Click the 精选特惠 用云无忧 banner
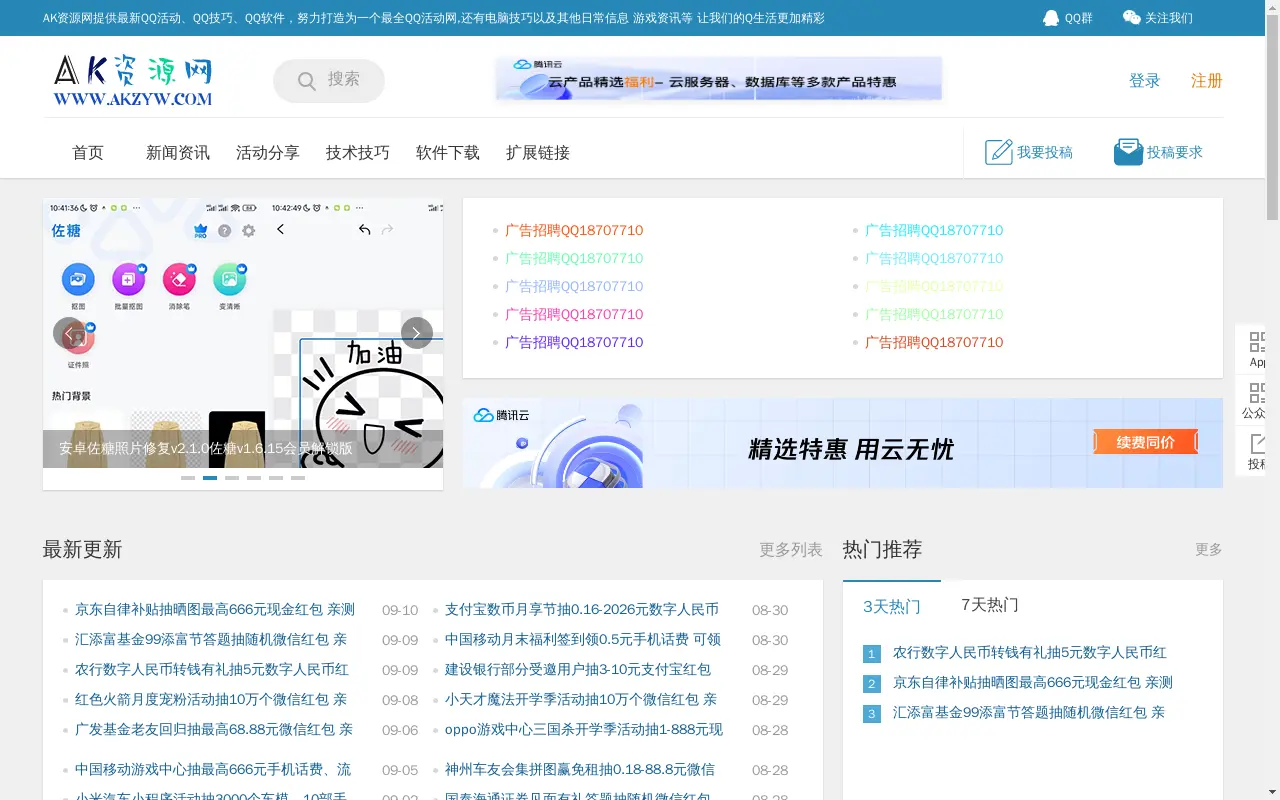The width and height of the screenshot is (1280, 800). point(843,443)
